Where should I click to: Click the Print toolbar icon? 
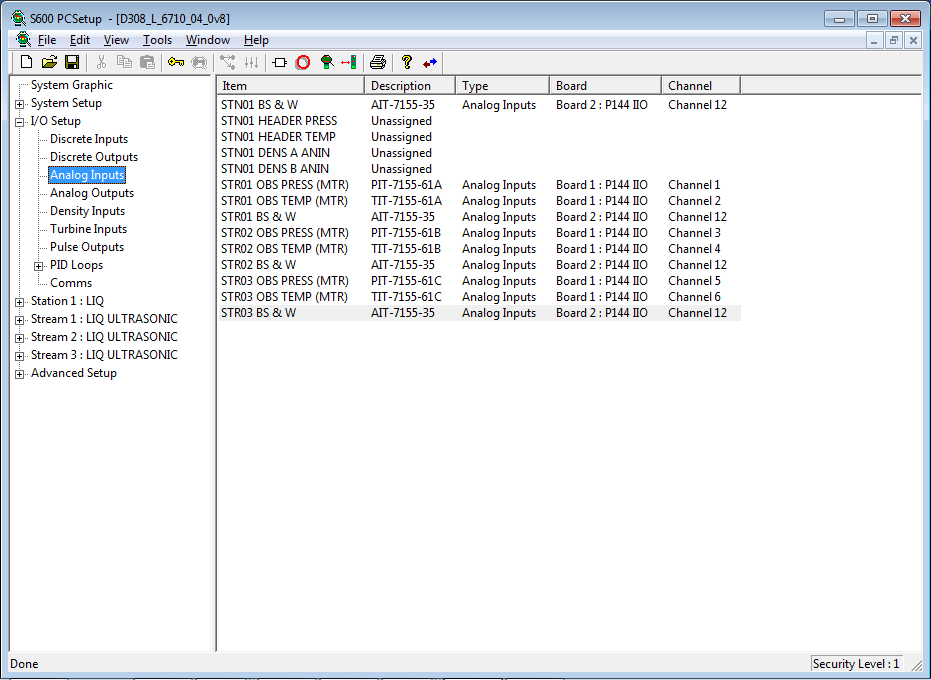tap(378, 62)
